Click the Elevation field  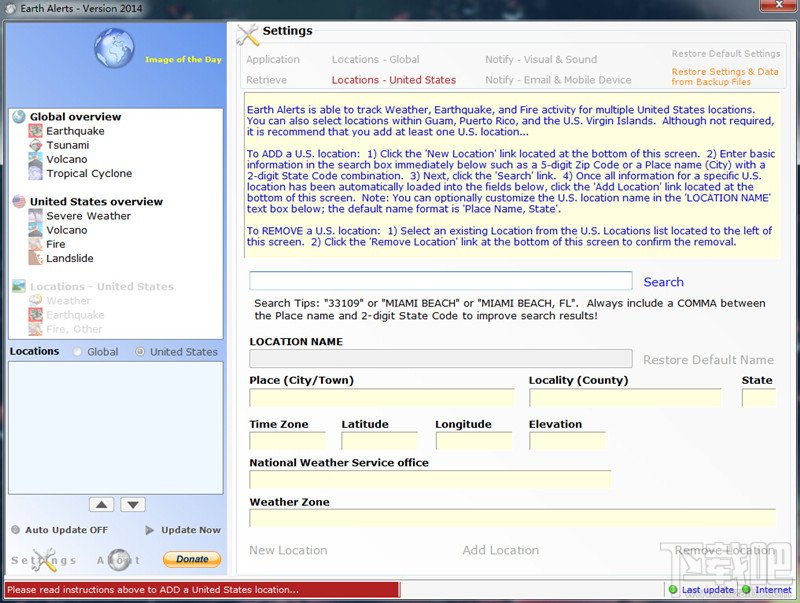[x=567, y=441]
